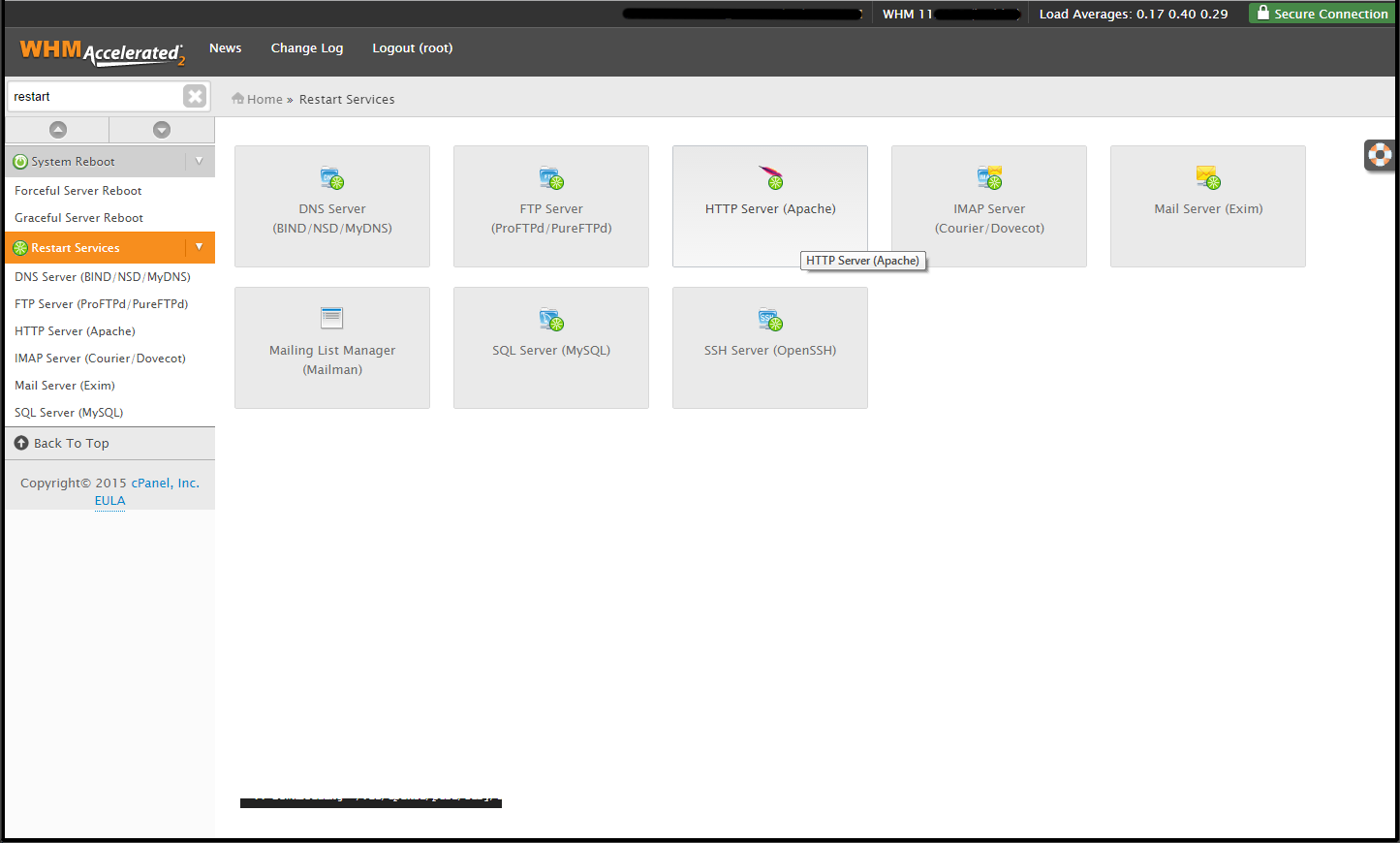This screenshot has height=843, width=1400.
Task: Open Forceful Server Reboot in sidebar
Action: click(x=78, y=191)
